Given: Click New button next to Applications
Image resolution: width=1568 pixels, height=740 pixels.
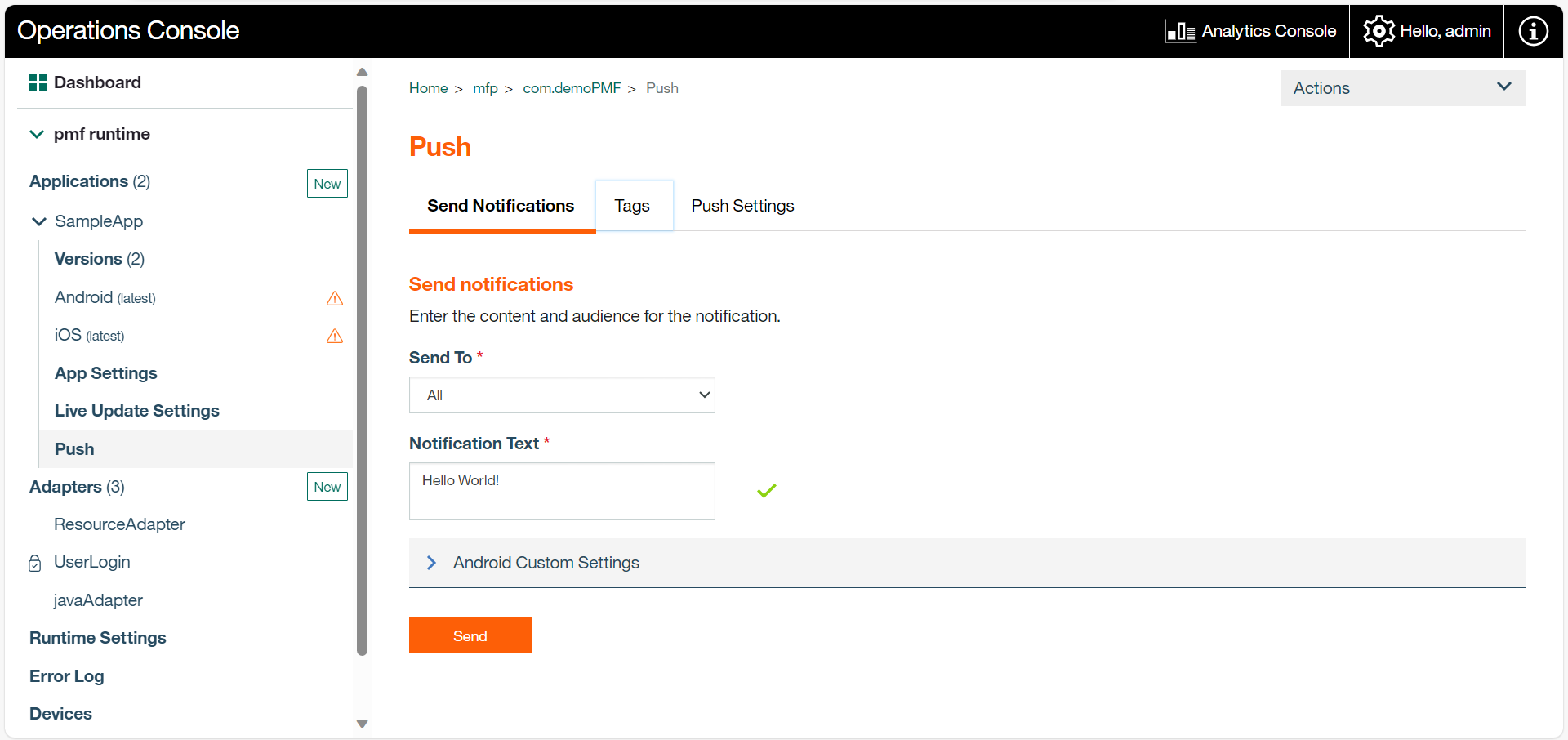Looking at the screenshot, I should [327, 184].
